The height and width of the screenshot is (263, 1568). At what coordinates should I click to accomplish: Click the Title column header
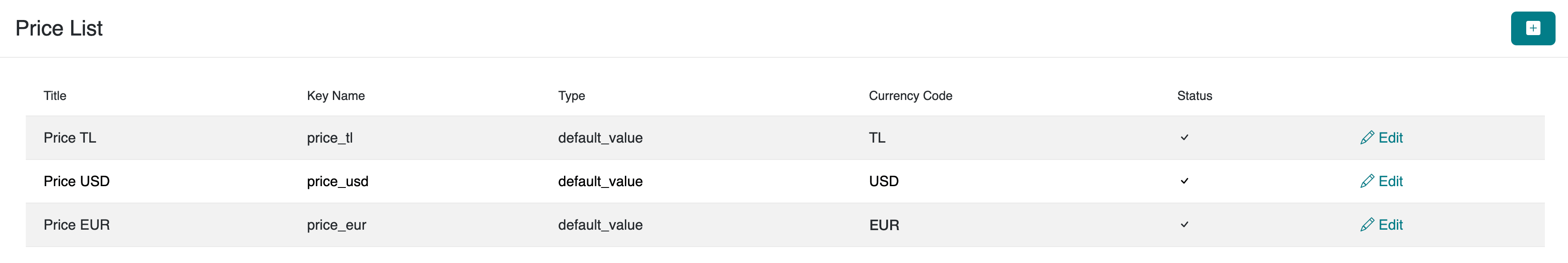click(x=55, y=96)
